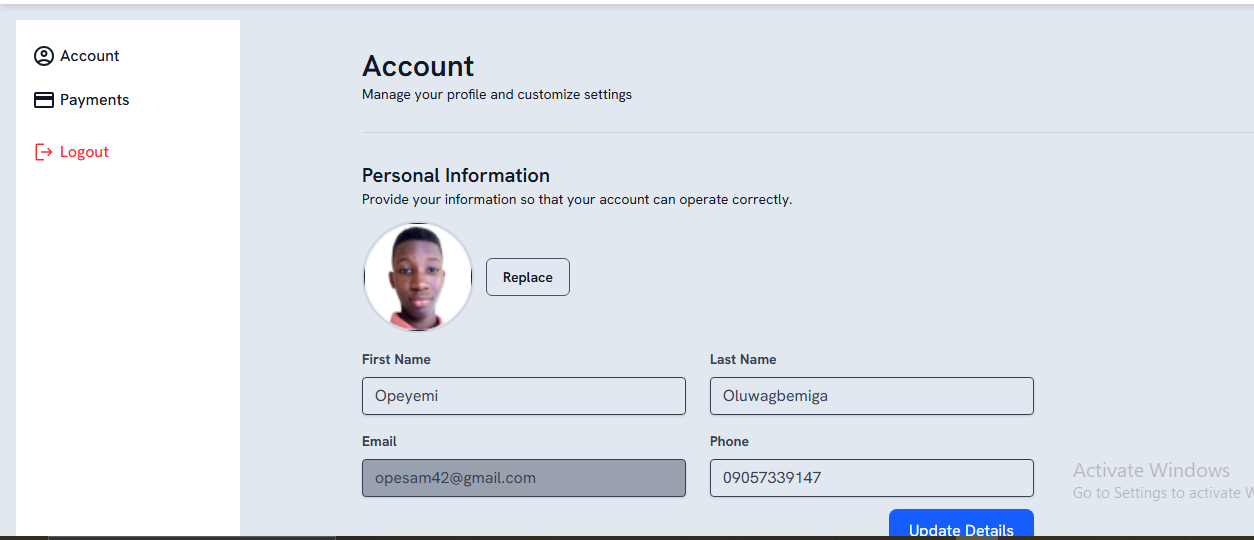
Task: Click the Last Name field label
Action: coord(743,359)
